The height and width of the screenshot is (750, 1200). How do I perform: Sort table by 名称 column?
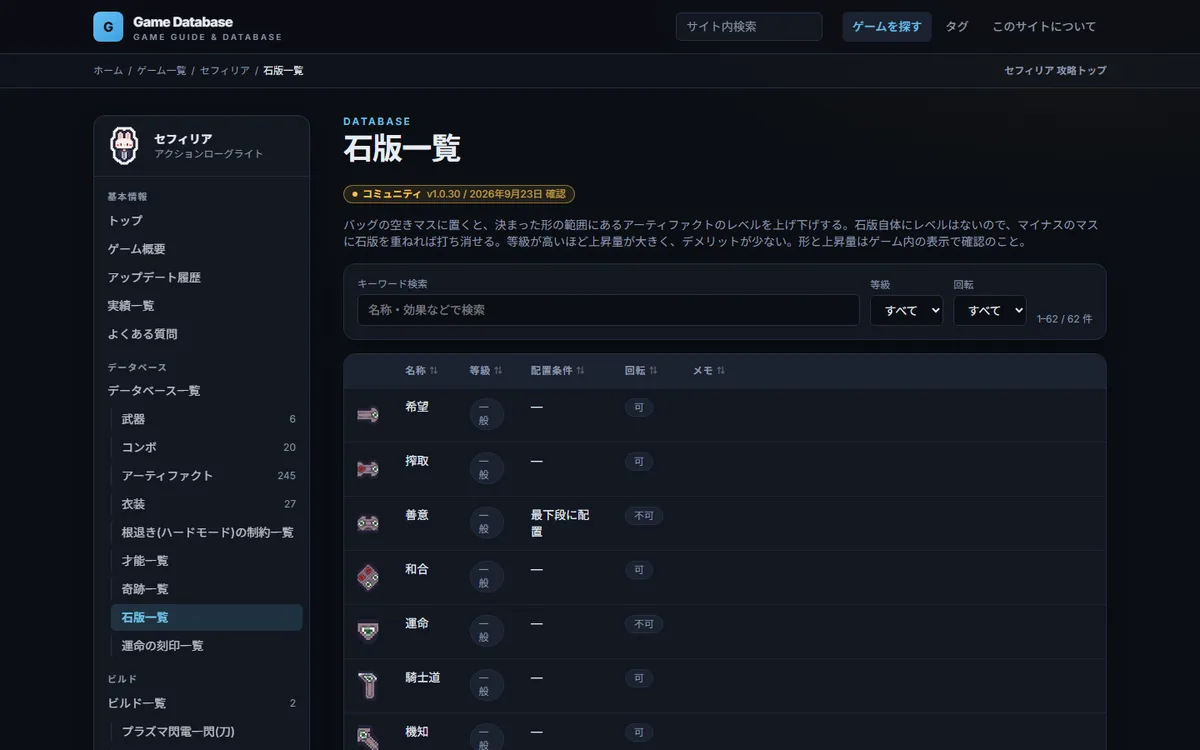tap(421, 370)
